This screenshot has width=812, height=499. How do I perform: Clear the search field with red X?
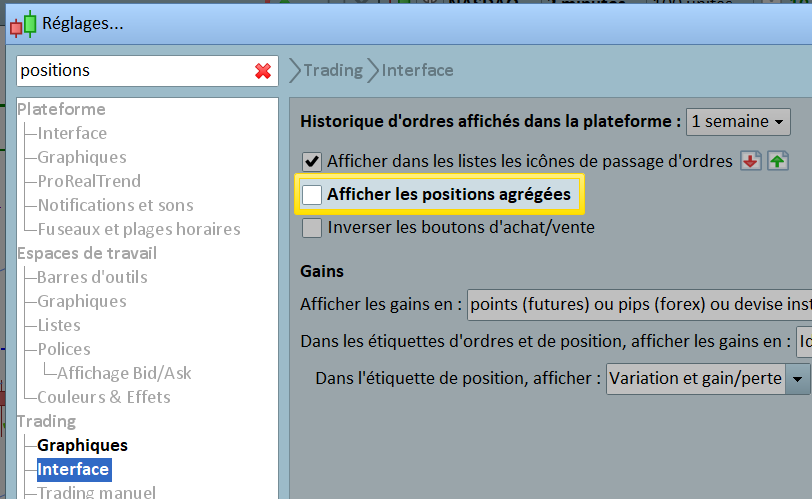pos(263,71)
